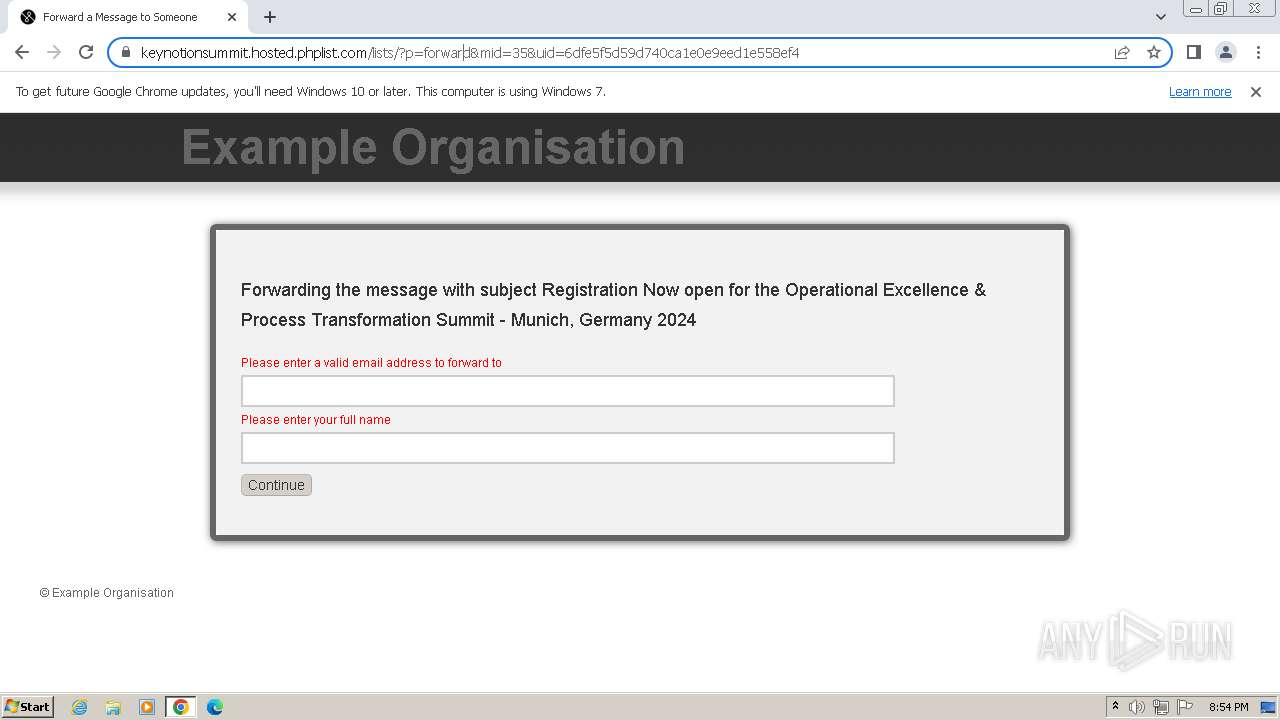Screen dimensions: 1280x720
Task: Minimize the Chrome window
Action: 1196,9
